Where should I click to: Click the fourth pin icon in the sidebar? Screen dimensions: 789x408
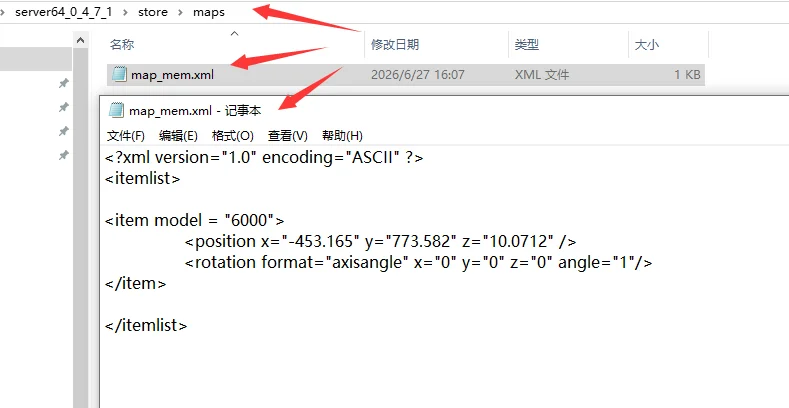coord(63,155)
